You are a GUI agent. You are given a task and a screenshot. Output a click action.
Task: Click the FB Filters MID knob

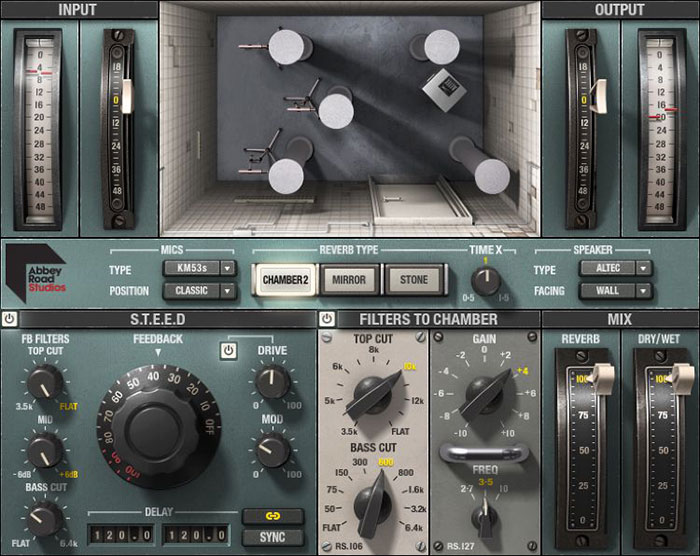[x=44, y=450]
